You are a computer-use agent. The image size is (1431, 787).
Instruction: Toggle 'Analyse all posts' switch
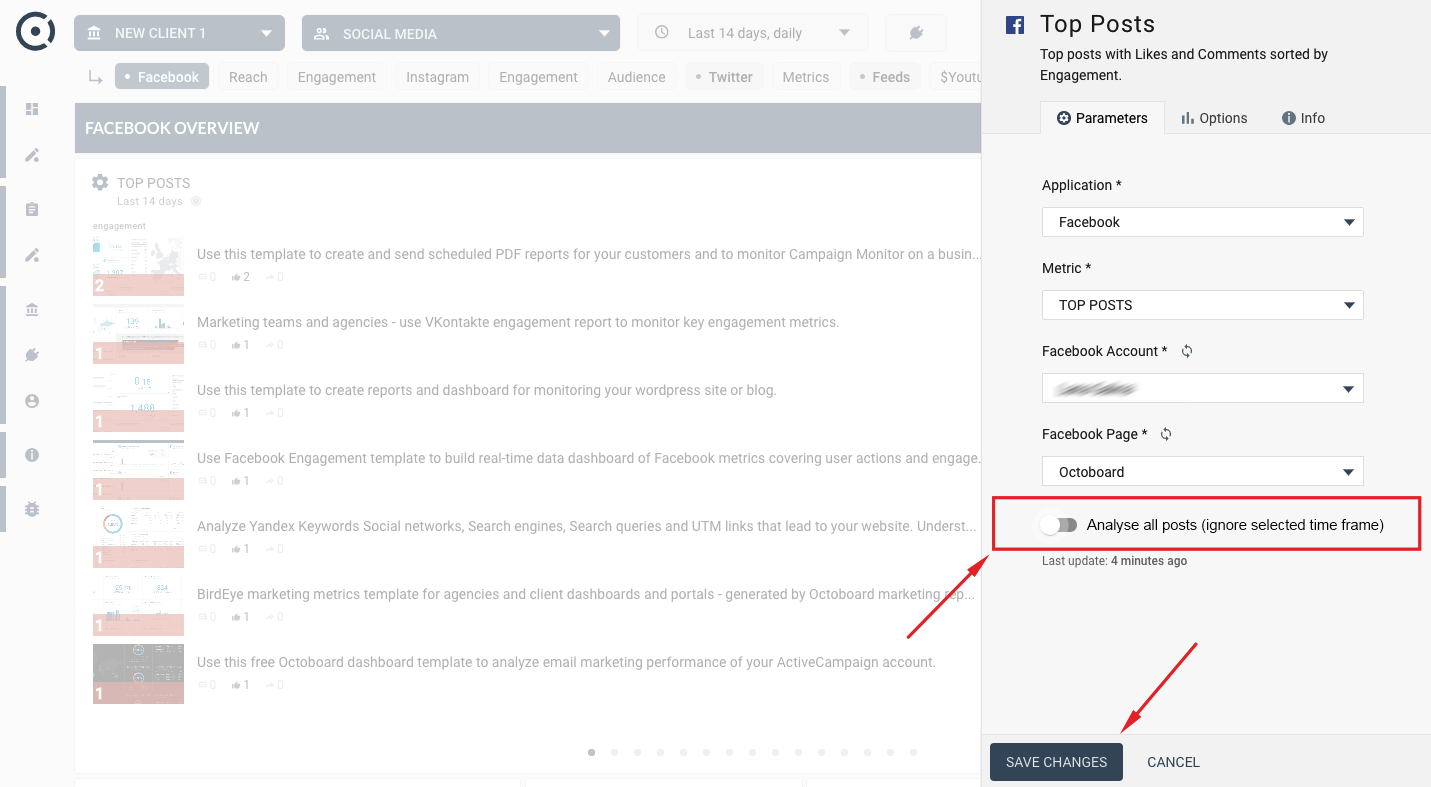point(1059,525)
